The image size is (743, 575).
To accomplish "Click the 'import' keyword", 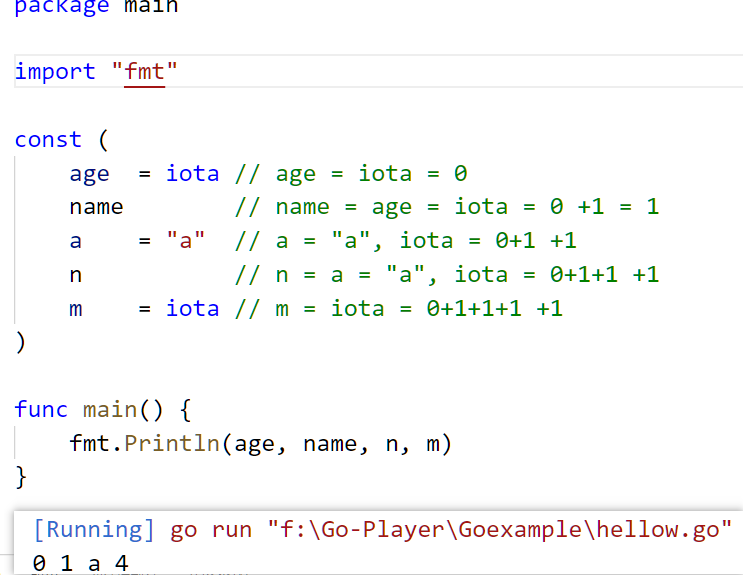I will point(55,72).
